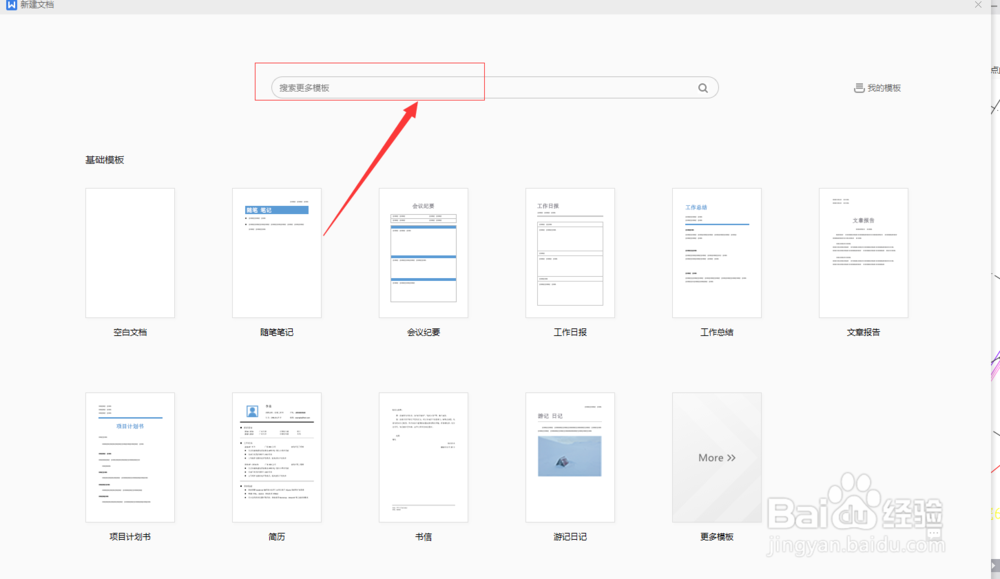
Task: Click the search magnifier icon
Action: tap(703, 88)
